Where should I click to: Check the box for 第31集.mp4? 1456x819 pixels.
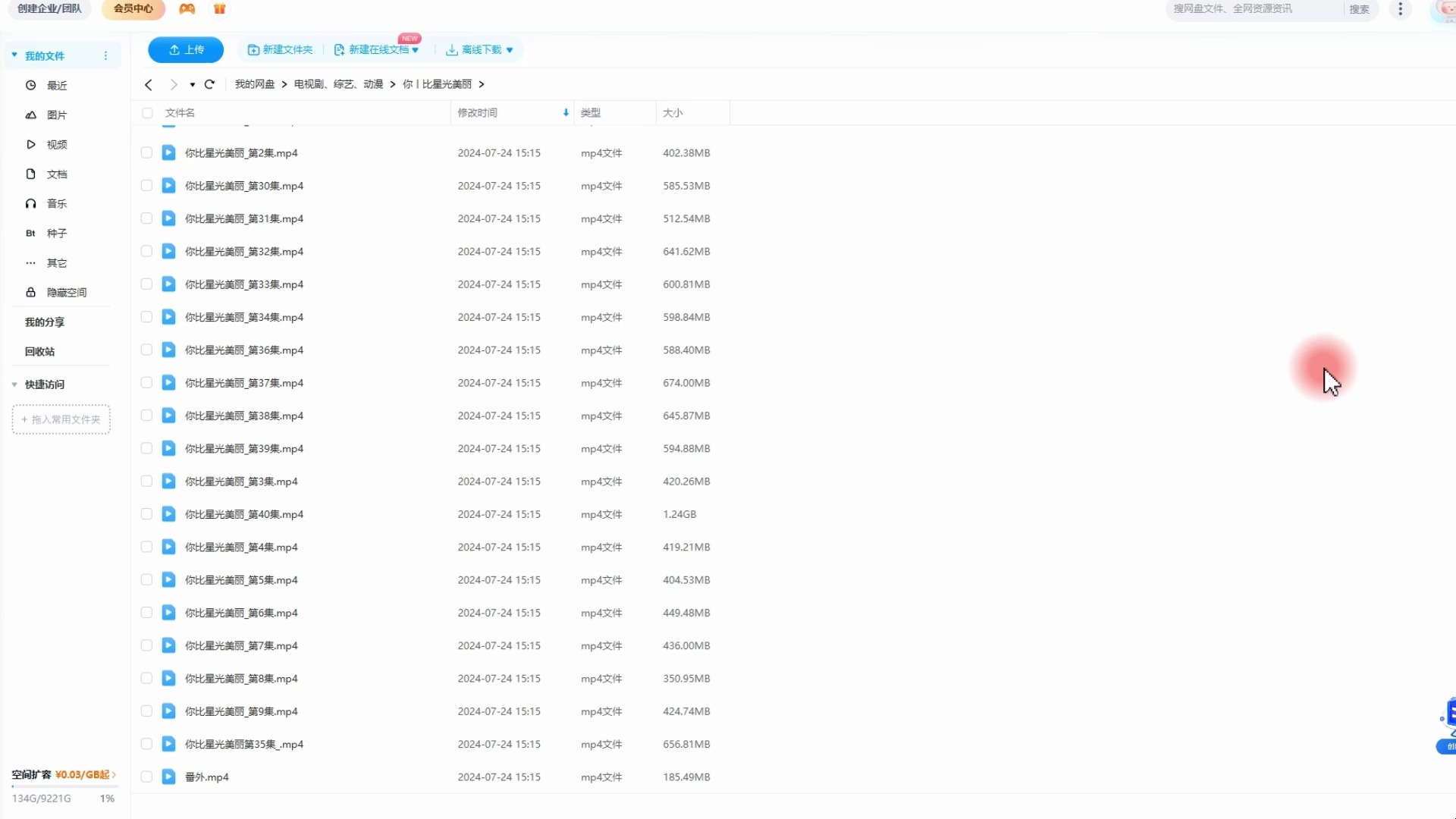[146, 218]
